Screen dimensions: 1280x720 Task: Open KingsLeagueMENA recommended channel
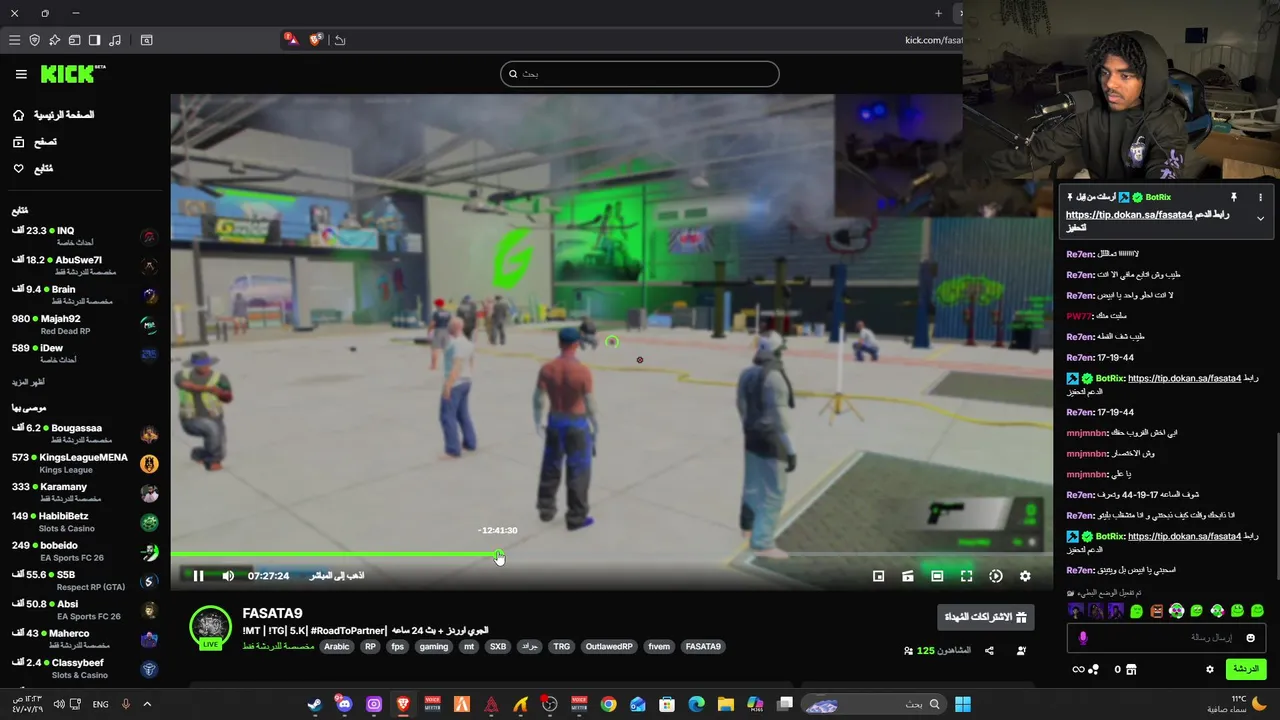tap(84, 463)
